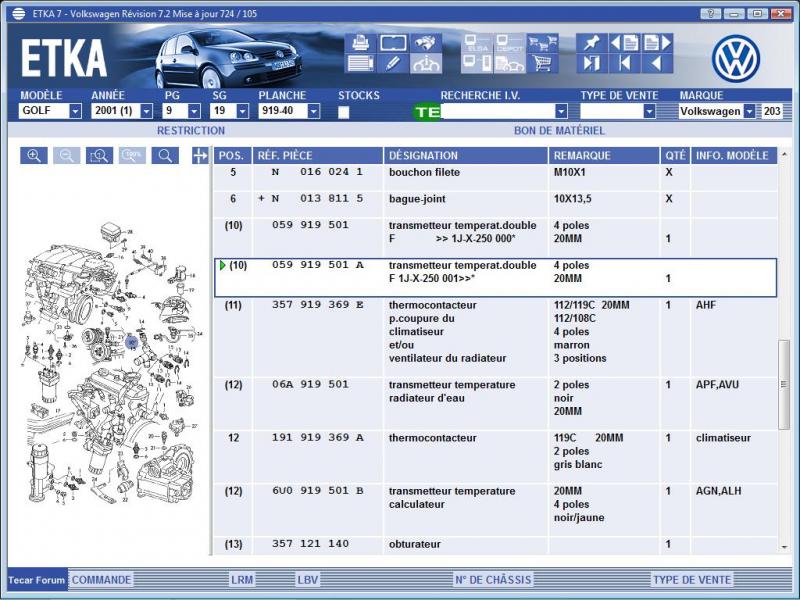The image size is (800, 600).
Task: Click the REMARQUE column header
Action: tap(604, 156)
